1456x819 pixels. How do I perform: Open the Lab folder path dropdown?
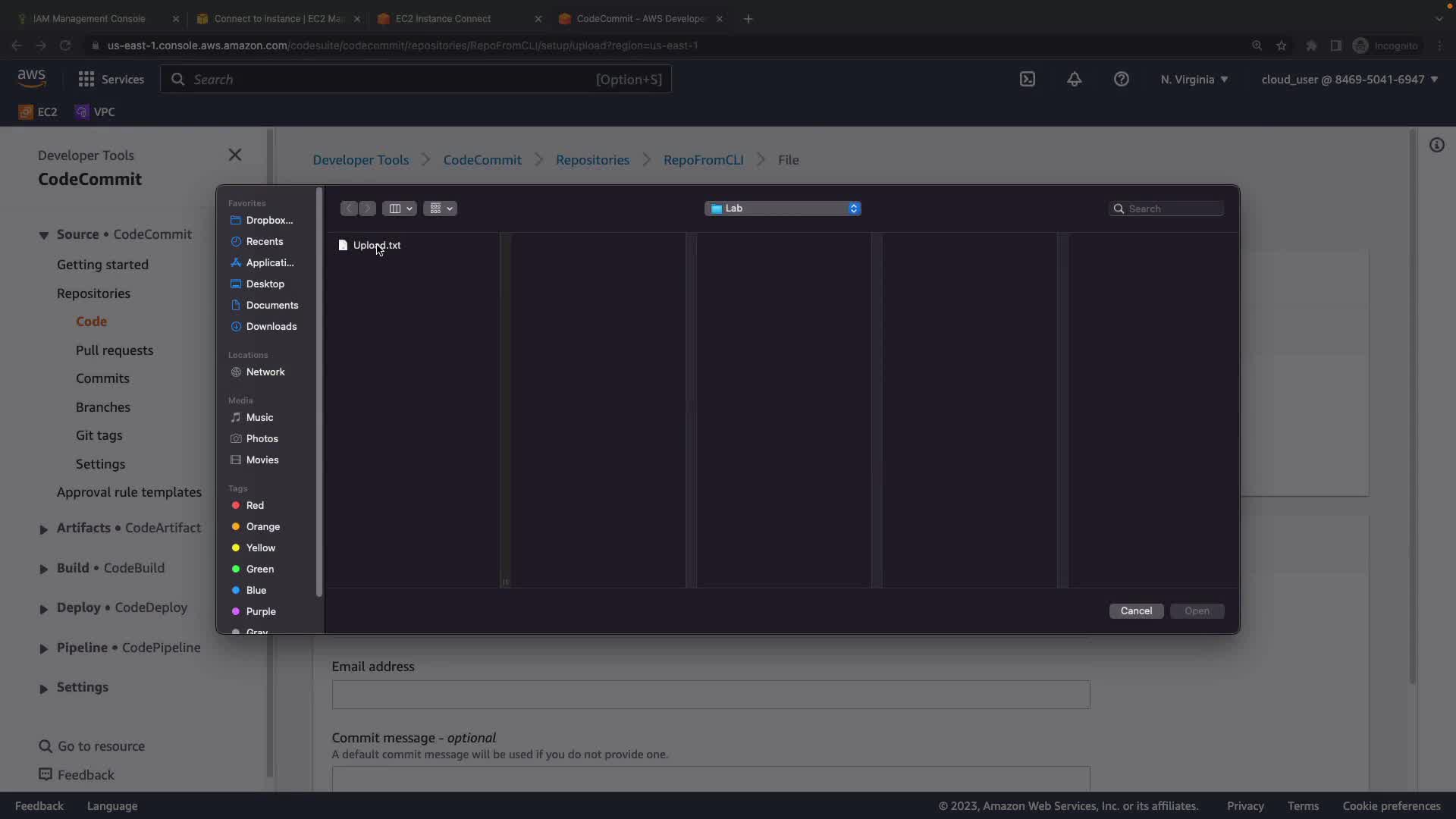click(782, 208)
